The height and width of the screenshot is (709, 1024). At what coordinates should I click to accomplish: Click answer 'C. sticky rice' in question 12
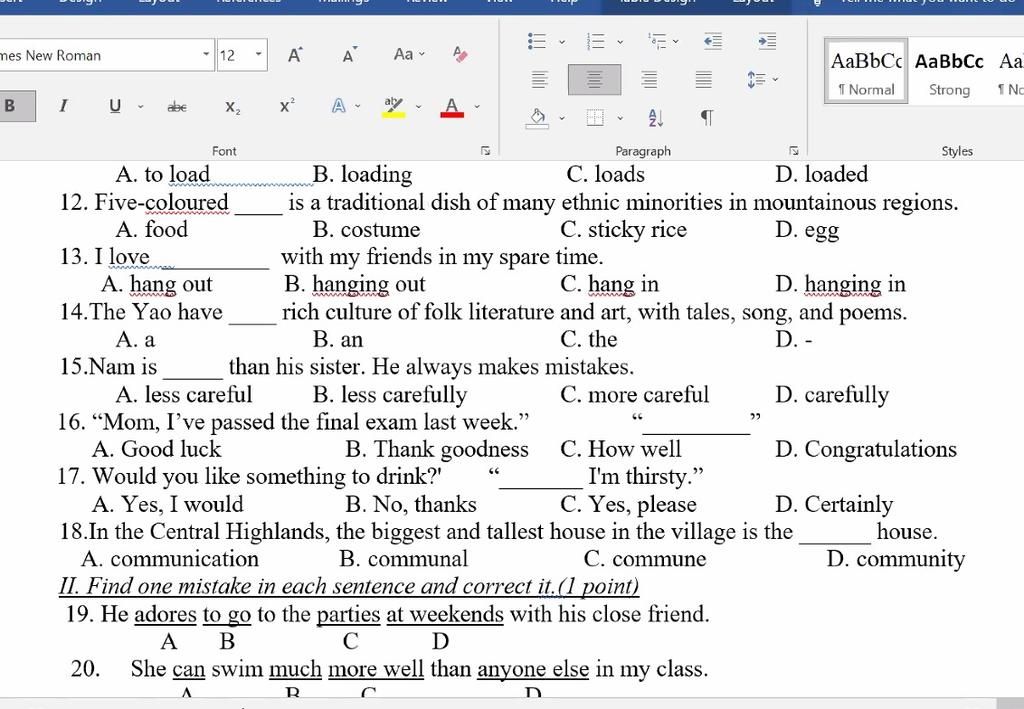[x=624, y=230]
